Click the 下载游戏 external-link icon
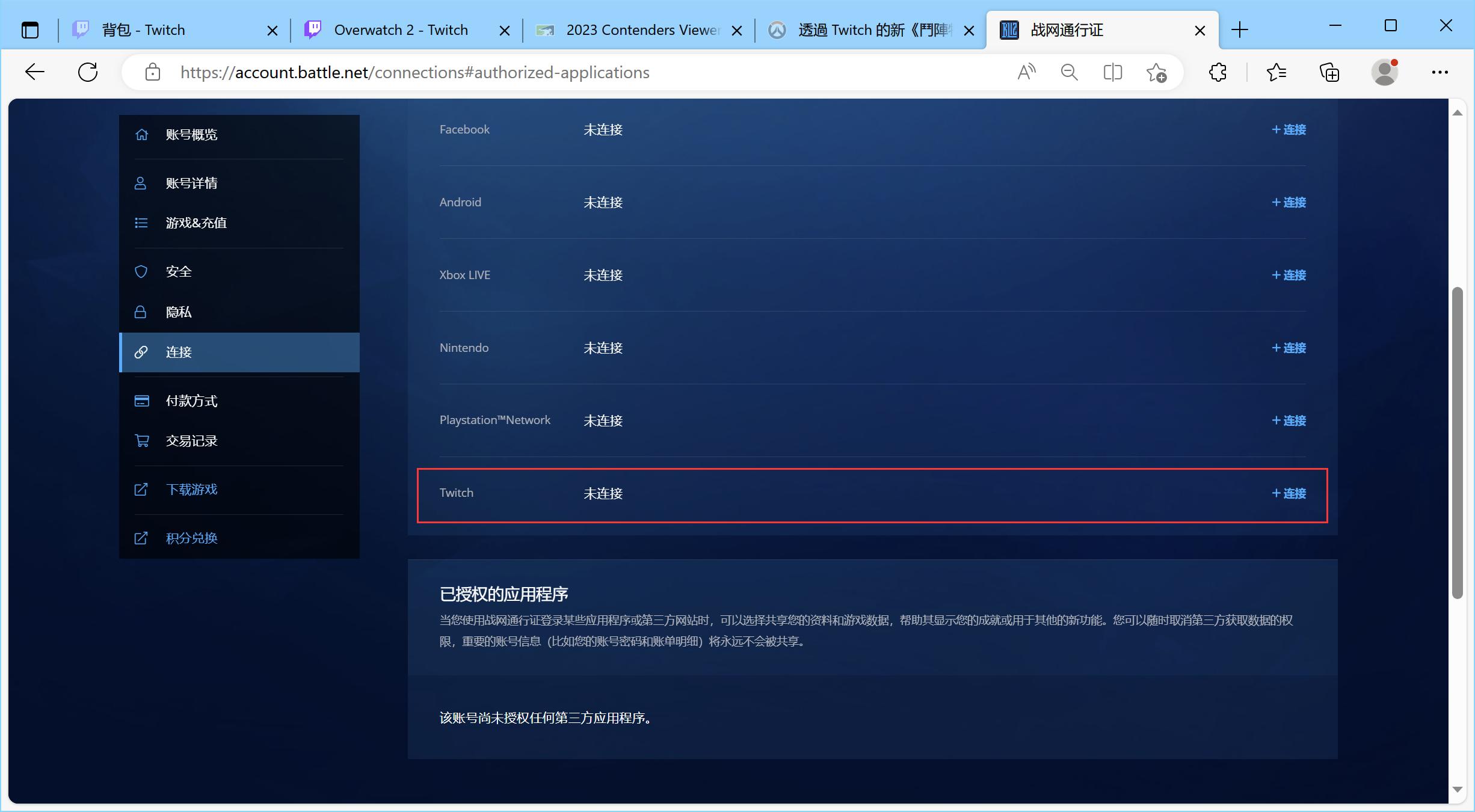 (x=141, y=489)
